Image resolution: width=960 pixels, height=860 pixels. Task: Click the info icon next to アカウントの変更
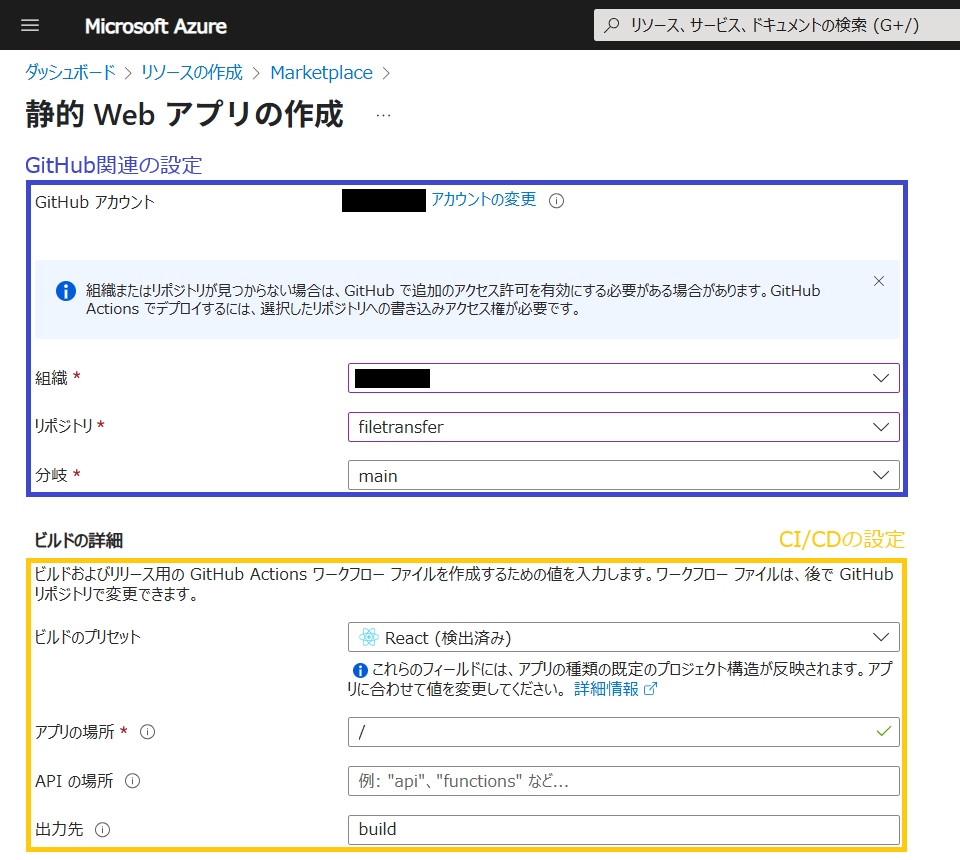point(557,201)
